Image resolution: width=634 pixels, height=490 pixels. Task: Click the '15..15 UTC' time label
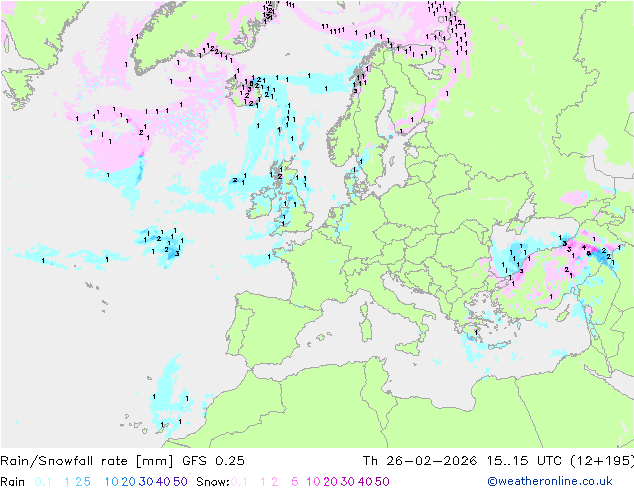pos(524,461)
